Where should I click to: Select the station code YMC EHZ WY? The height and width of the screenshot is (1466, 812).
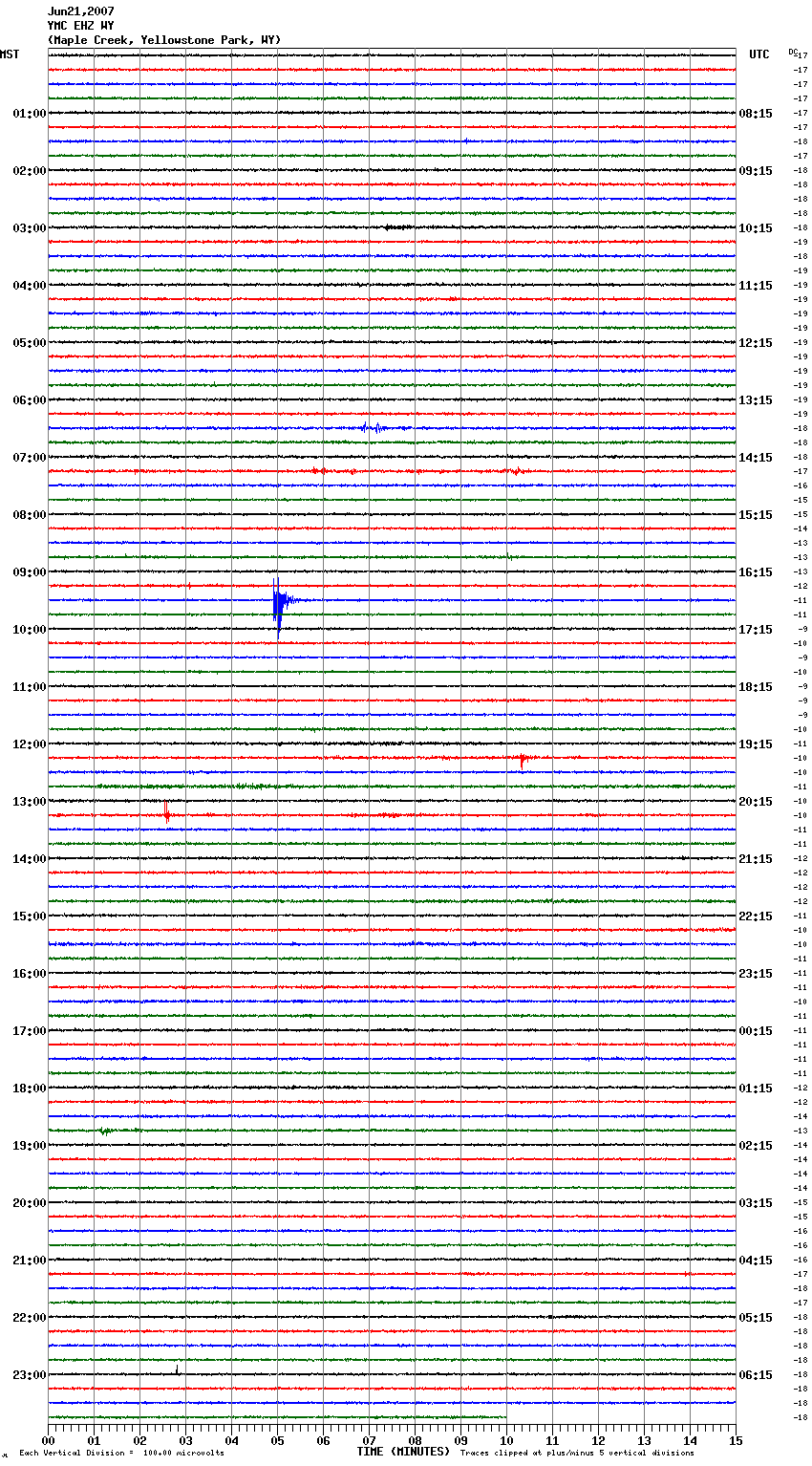81,26
